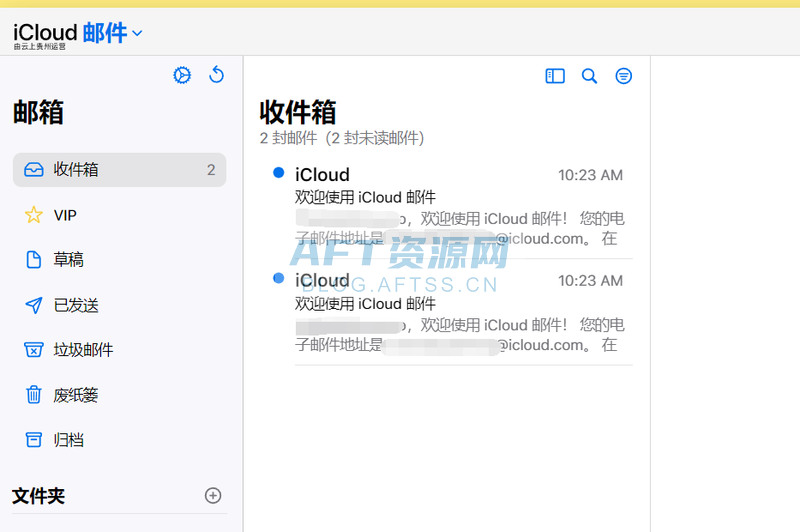This screenshot has height=532, width=800.
Task: Click the 文件夹 section header
Action: 38,496
